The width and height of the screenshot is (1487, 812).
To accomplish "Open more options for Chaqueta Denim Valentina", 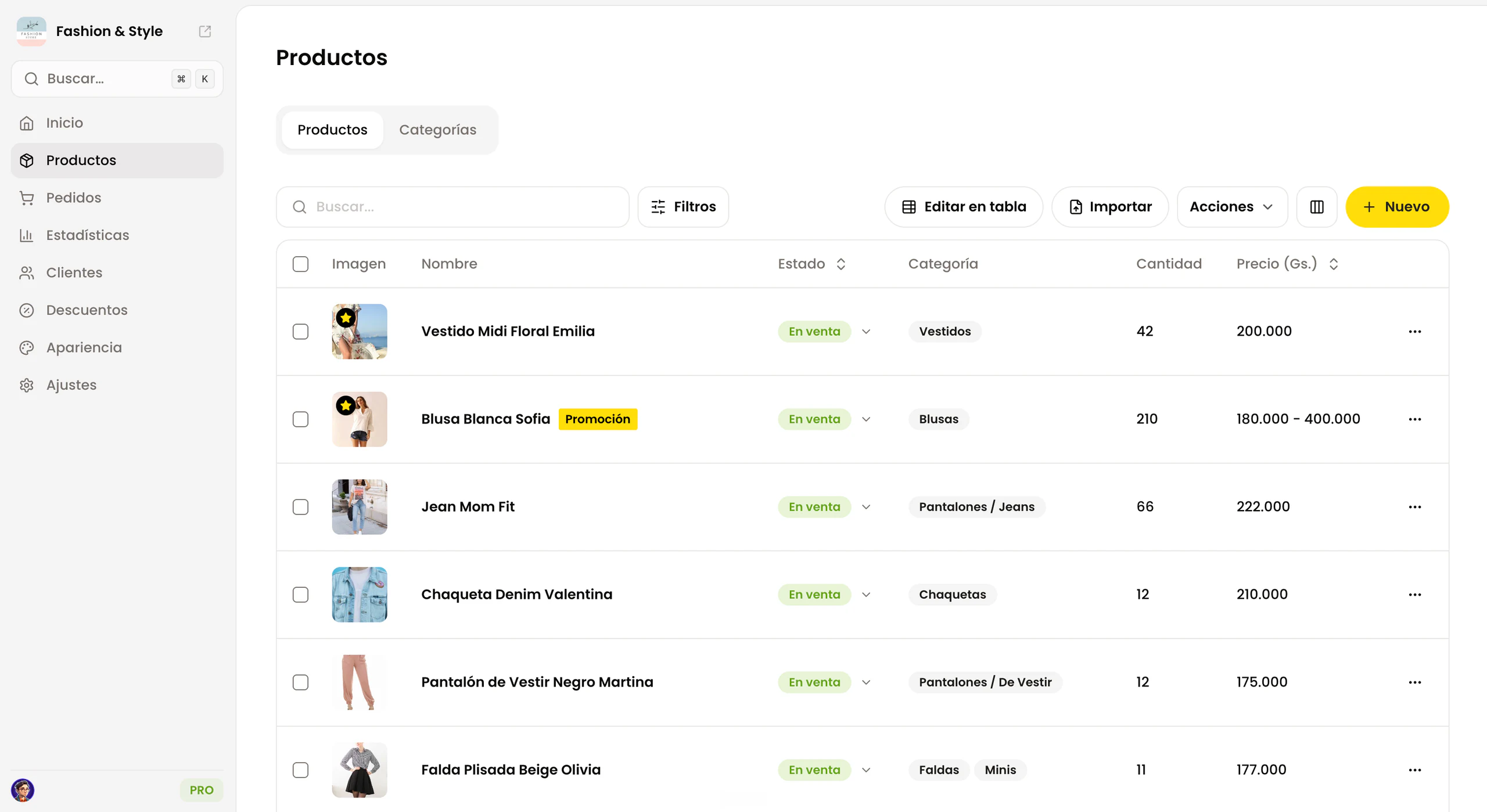I will click(x=1415, y=595).
